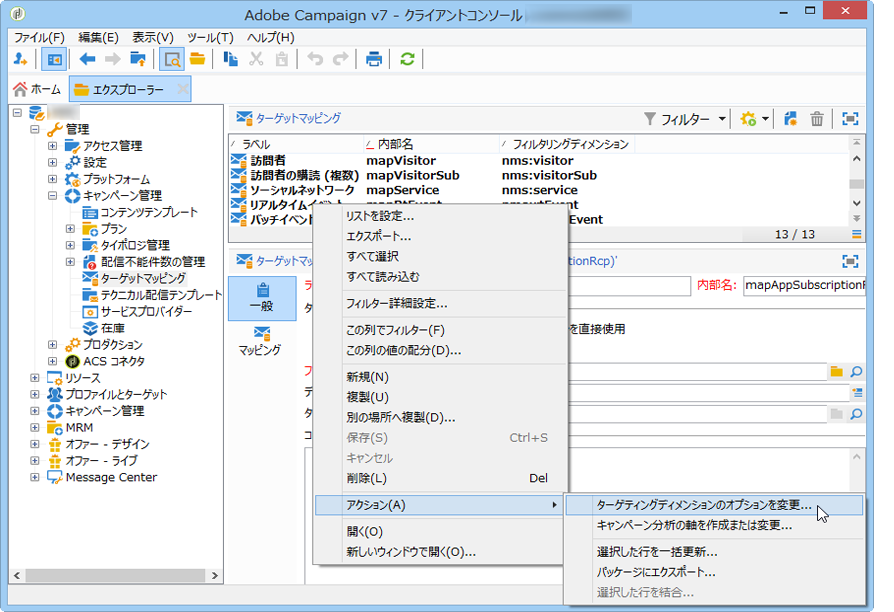This screenshot has width=894, height=612.
Task: Open the ツール(T) menu
Action: pyautogui.click(x=210, y=38)
